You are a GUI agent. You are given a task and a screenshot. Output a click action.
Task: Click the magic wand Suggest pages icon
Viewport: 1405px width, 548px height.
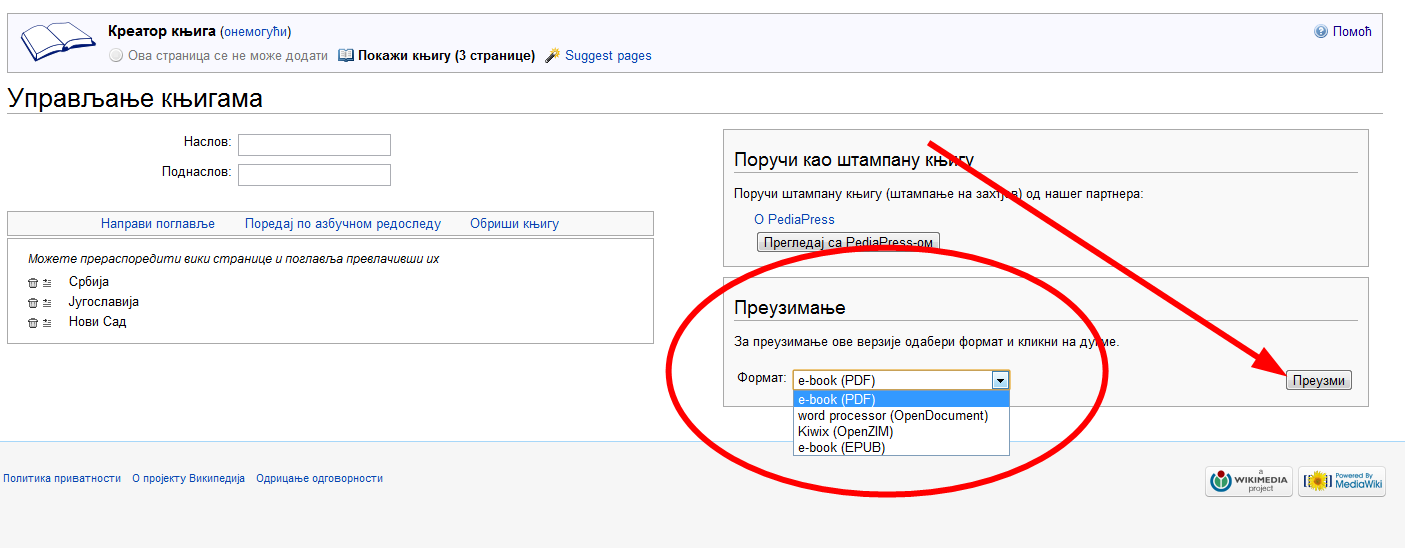click(x=552, y=56)
